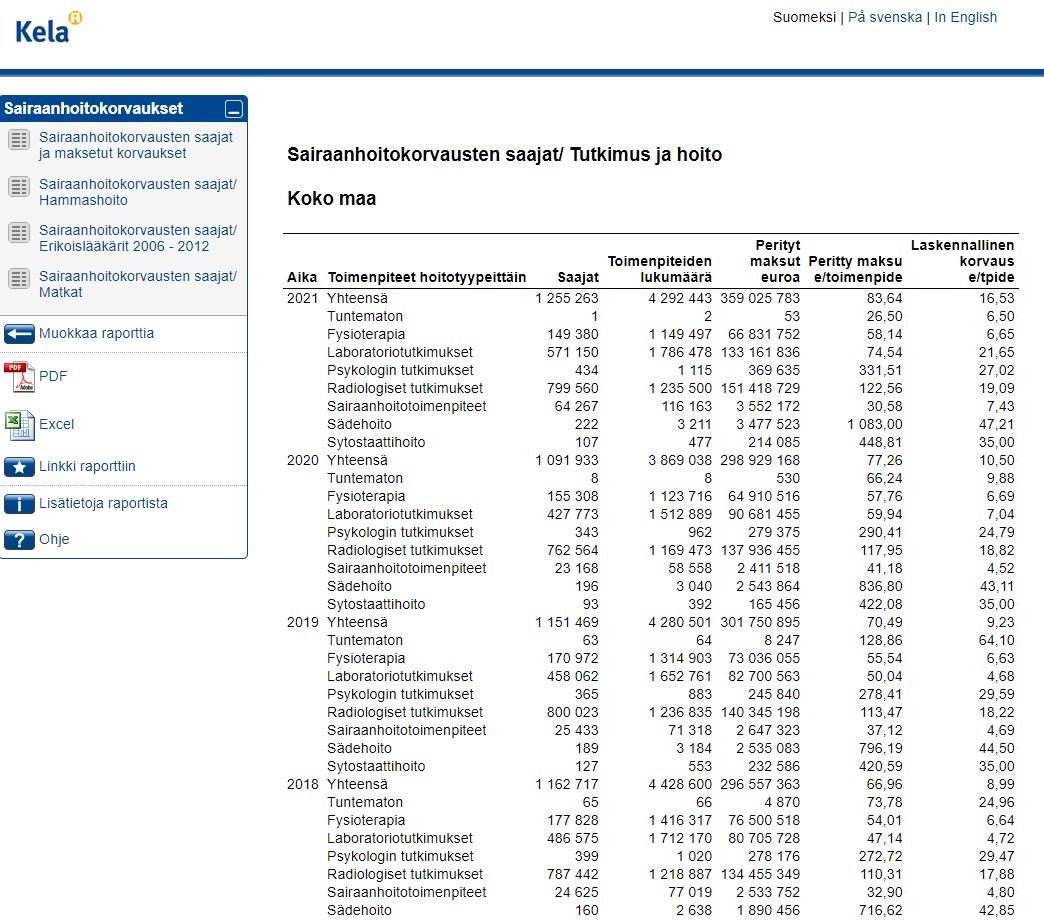
Task: Click the 2019 year cell
Action: tap(303, 622)
